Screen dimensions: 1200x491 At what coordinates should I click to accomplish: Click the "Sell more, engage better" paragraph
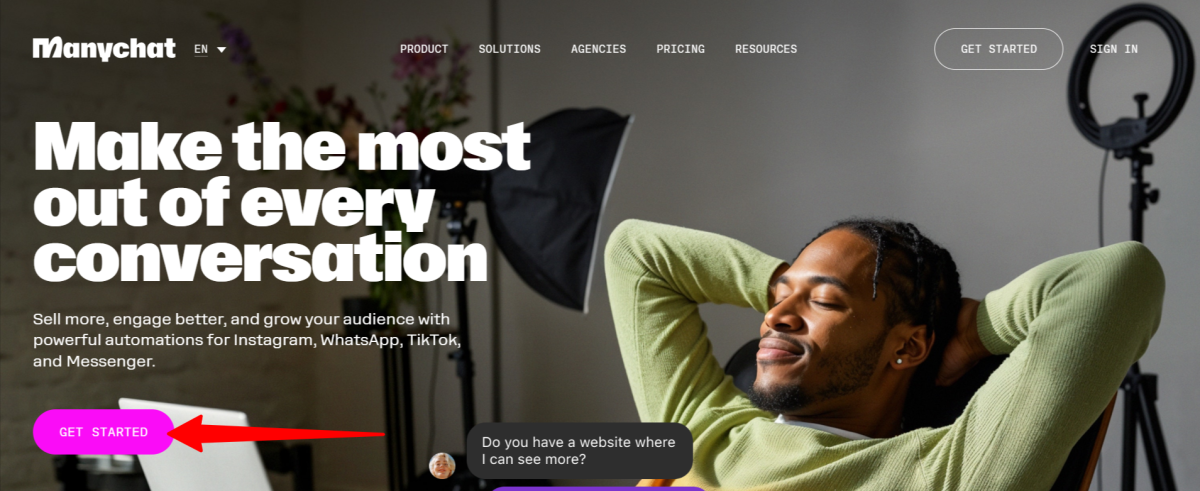(x=246, y=340)
